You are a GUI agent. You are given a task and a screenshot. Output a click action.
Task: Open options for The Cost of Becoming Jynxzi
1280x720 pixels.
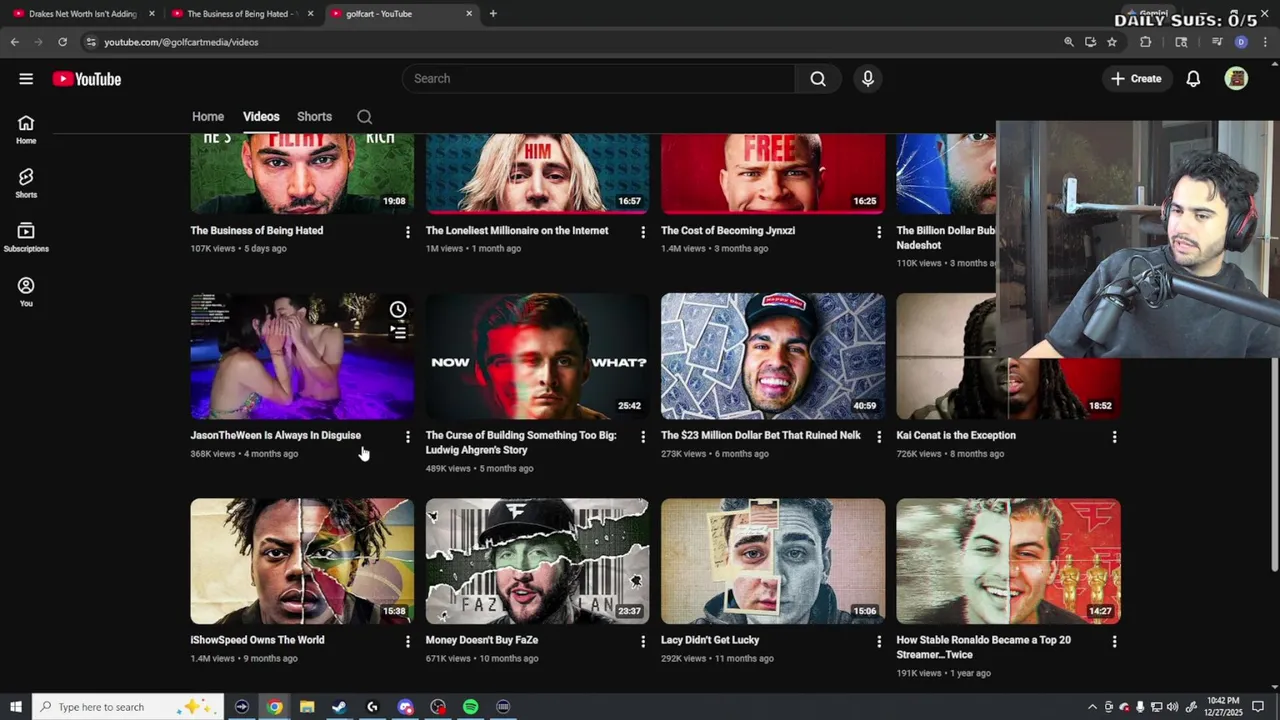pos(879,232)
